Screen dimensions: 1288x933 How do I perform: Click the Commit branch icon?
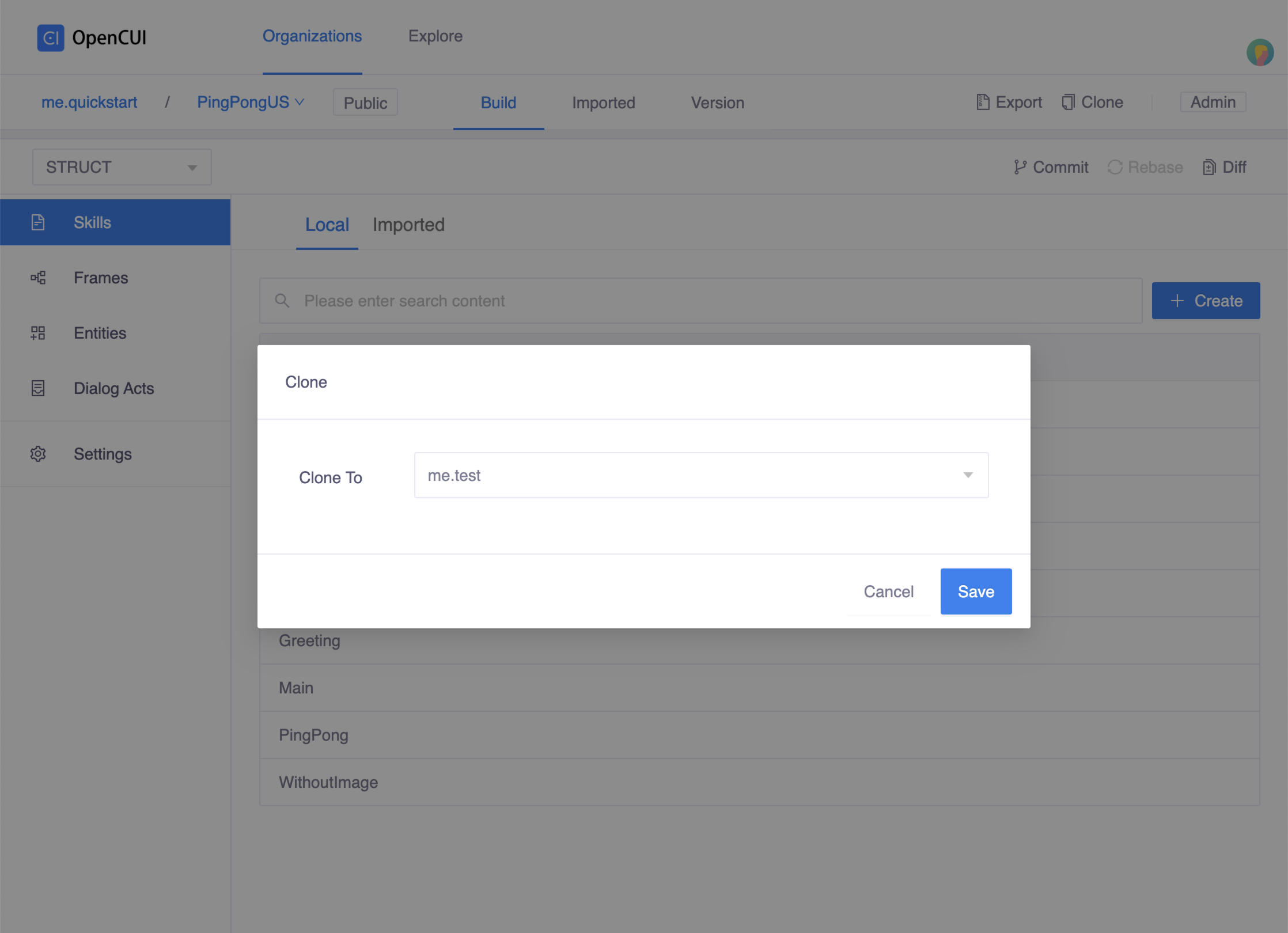(1020, 167)
